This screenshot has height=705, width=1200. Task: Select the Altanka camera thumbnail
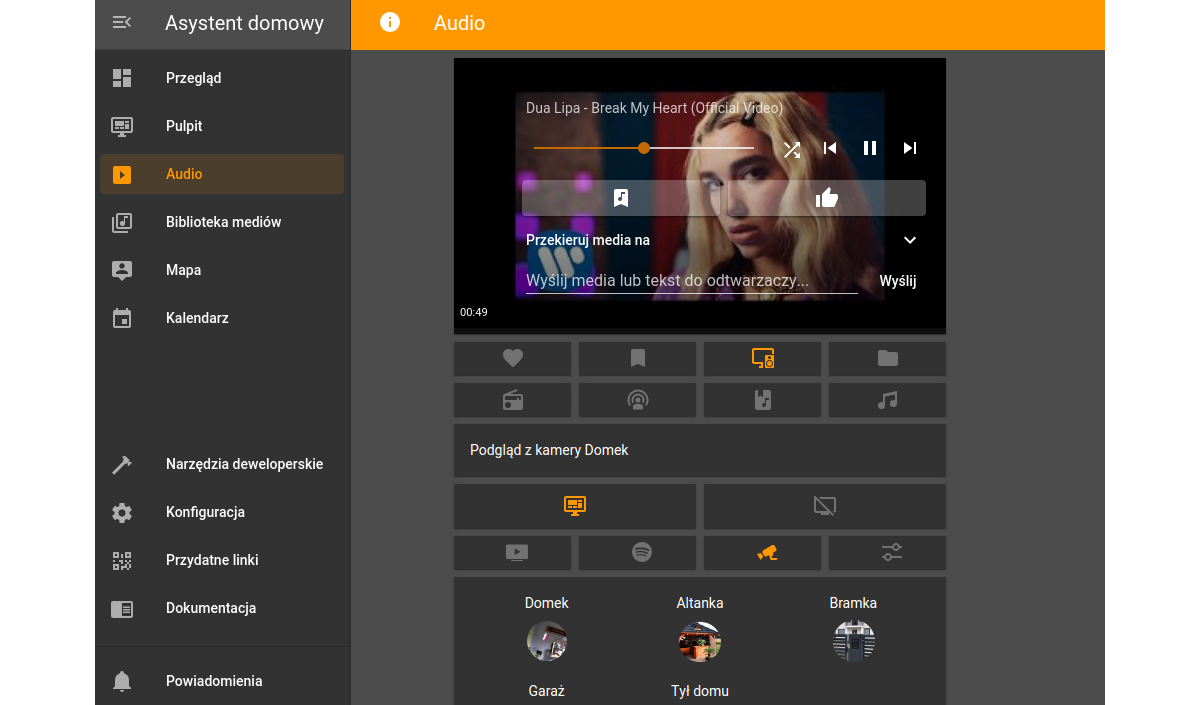pyautogui.click(x=700, y=641)
